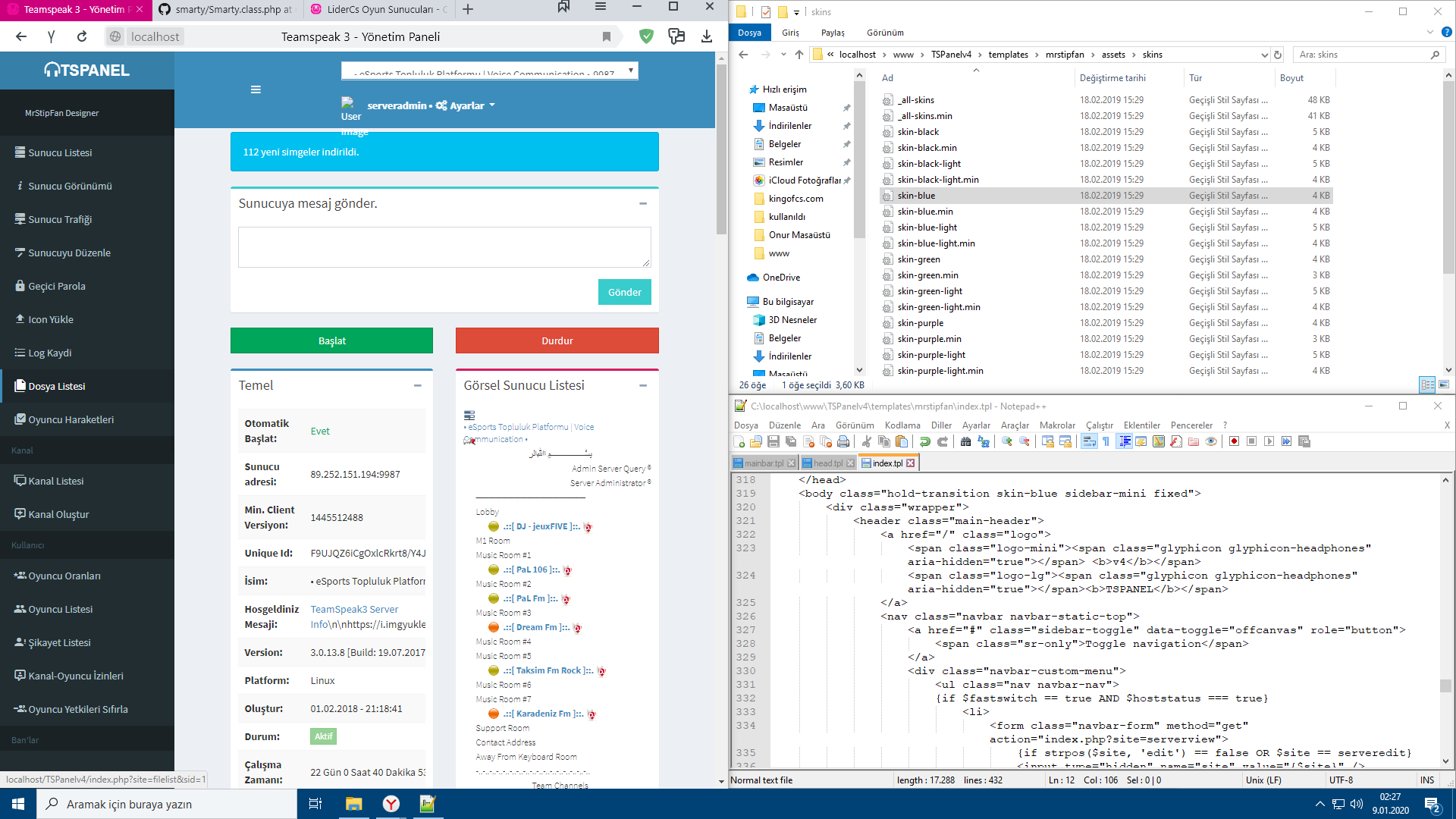Click the Değiştirme tarihi column header
Screen dimensions: 1456x819
click(1112, 78)
